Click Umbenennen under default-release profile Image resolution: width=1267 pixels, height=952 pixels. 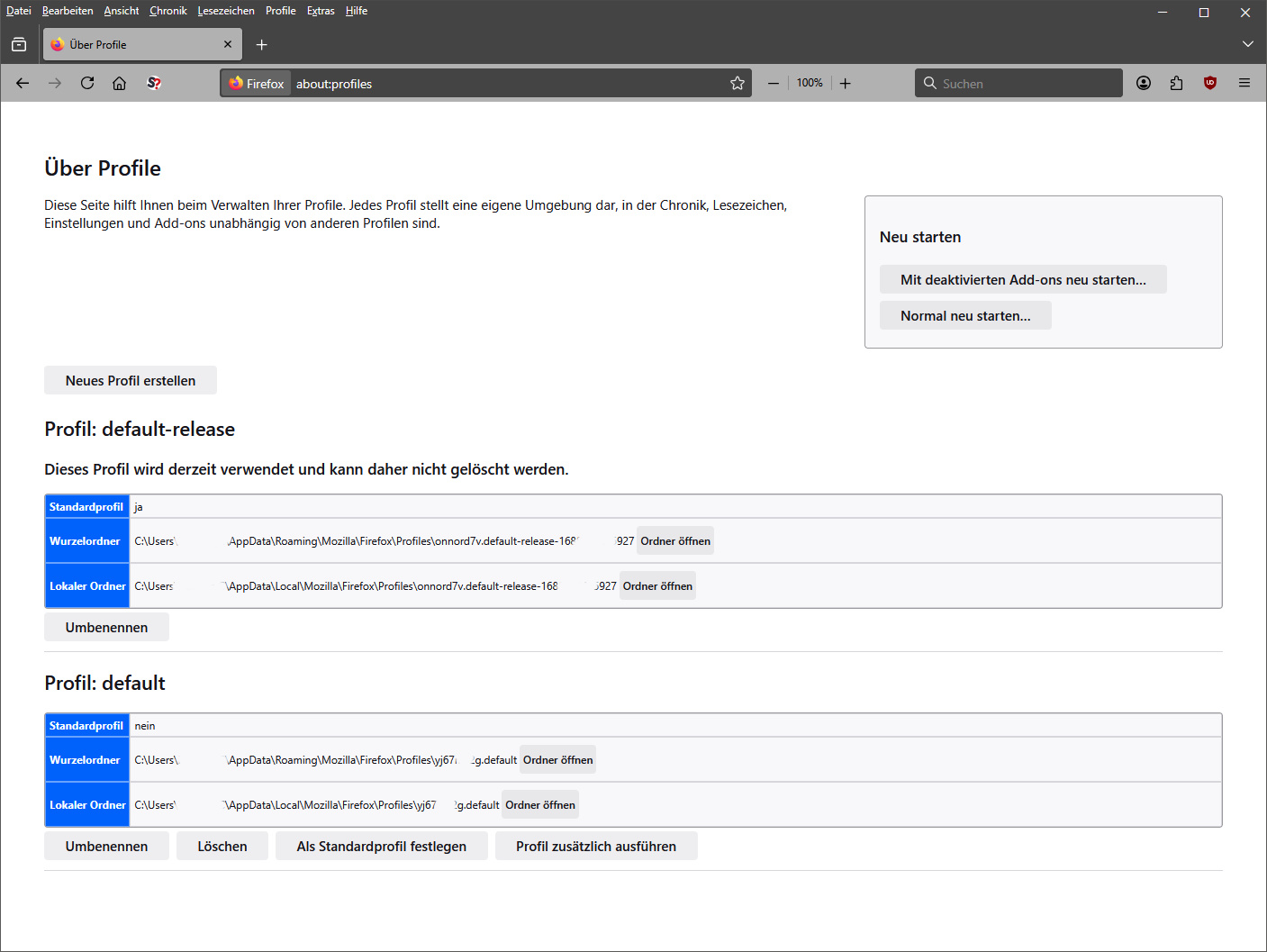(x=106, y=627)
